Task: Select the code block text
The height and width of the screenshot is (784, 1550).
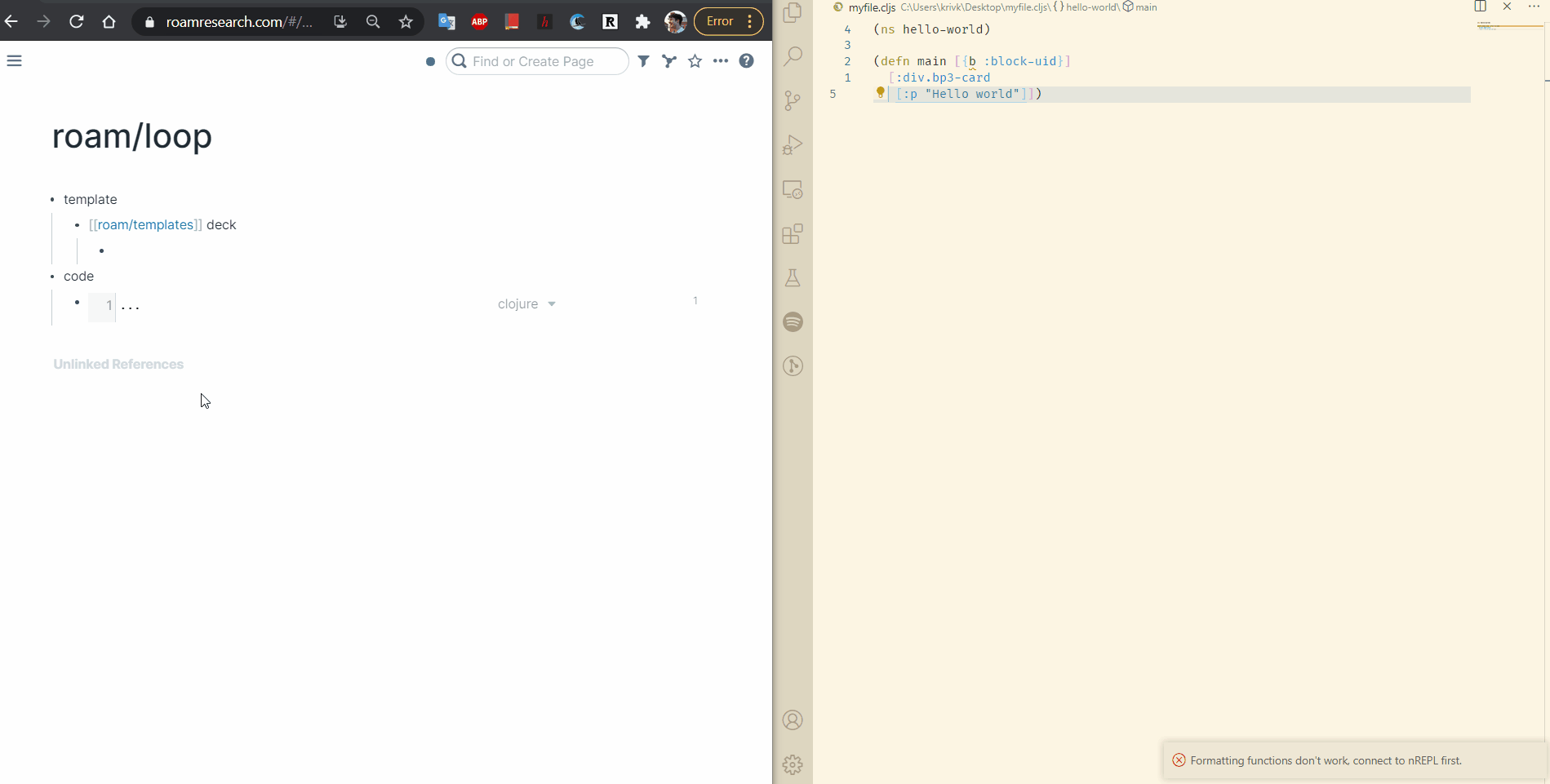Action: (x=78, y=276)
